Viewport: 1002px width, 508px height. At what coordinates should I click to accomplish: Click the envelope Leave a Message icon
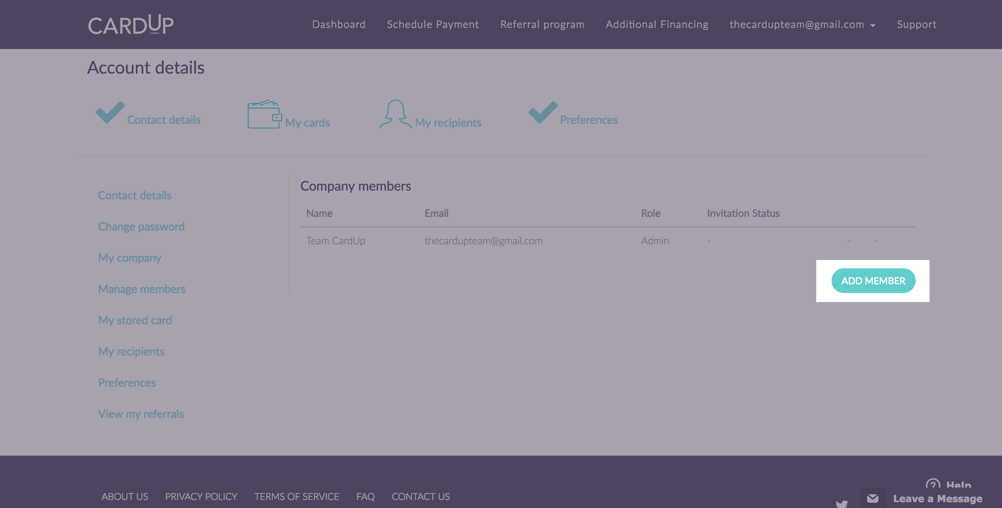[x=873, y=498]
